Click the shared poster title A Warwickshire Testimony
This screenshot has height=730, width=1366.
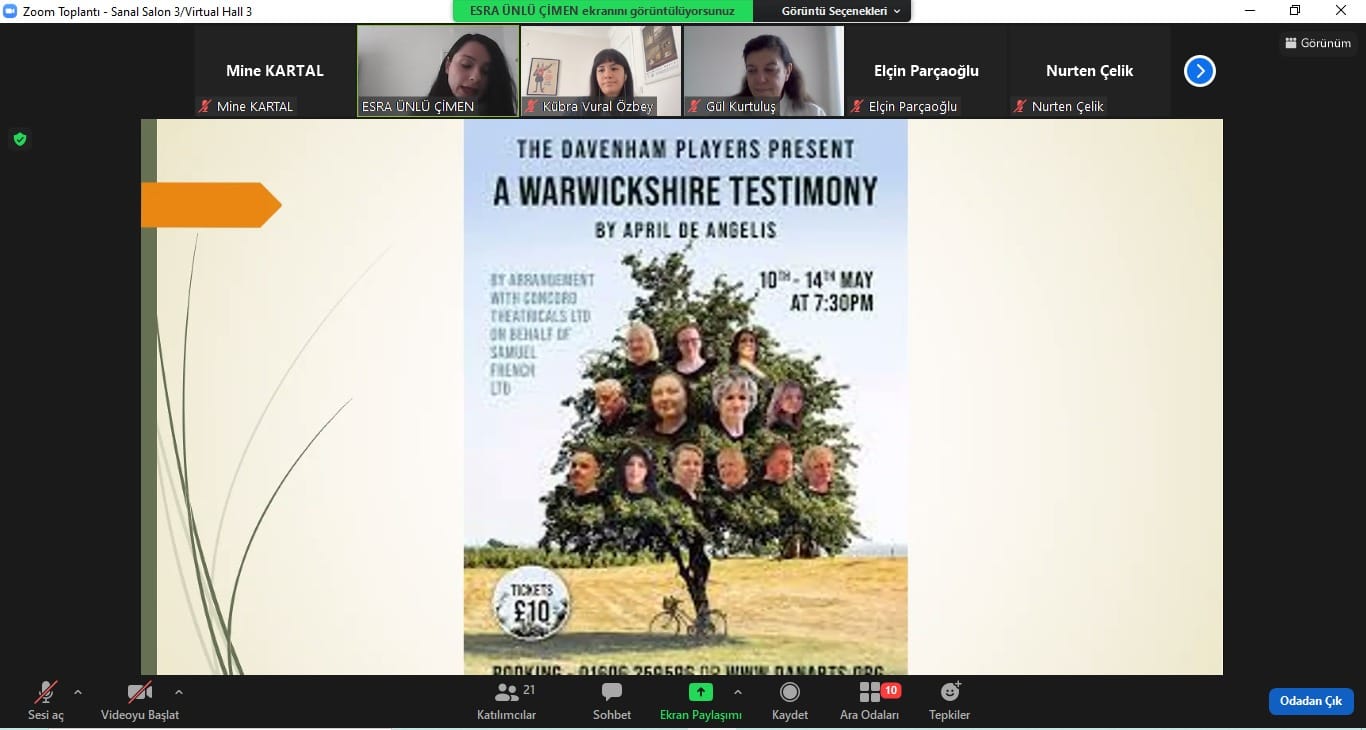point(685,190)
